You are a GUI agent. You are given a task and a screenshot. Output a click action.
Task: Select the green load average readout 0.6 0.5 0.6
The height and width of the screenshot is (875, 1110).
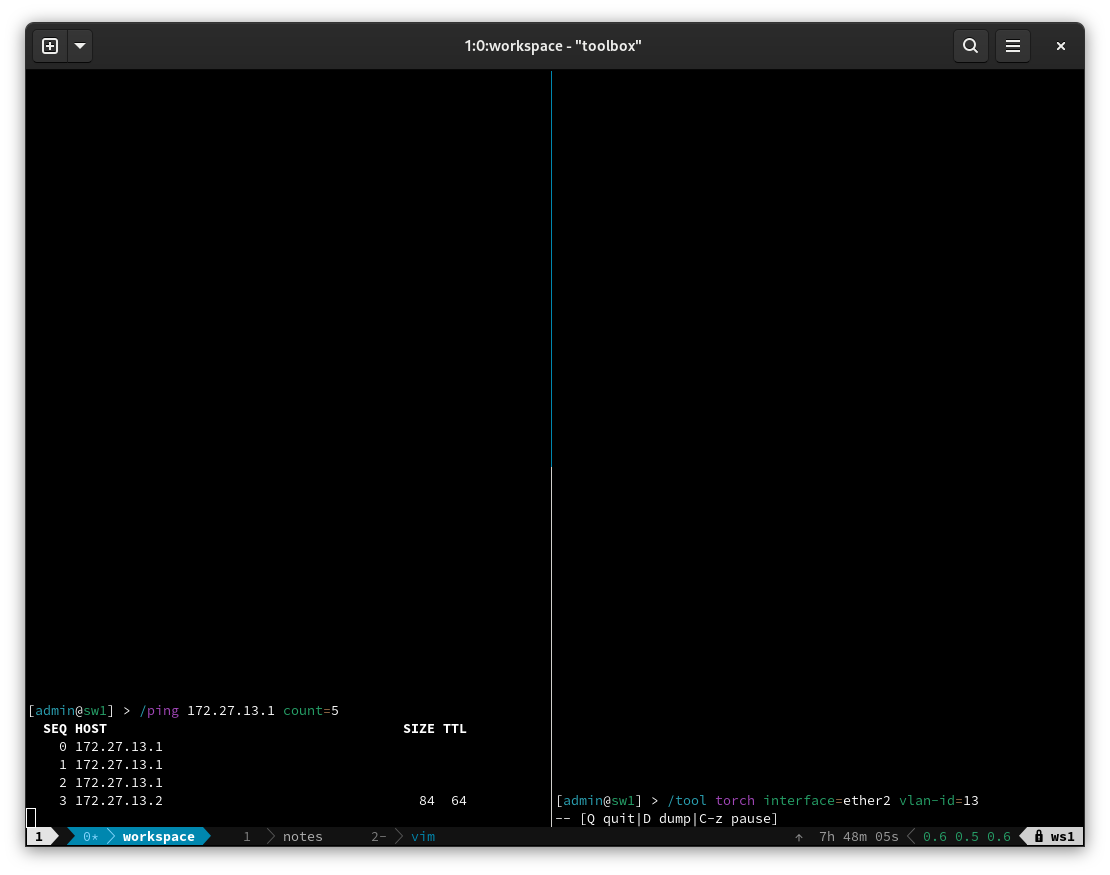pos(966,836)
